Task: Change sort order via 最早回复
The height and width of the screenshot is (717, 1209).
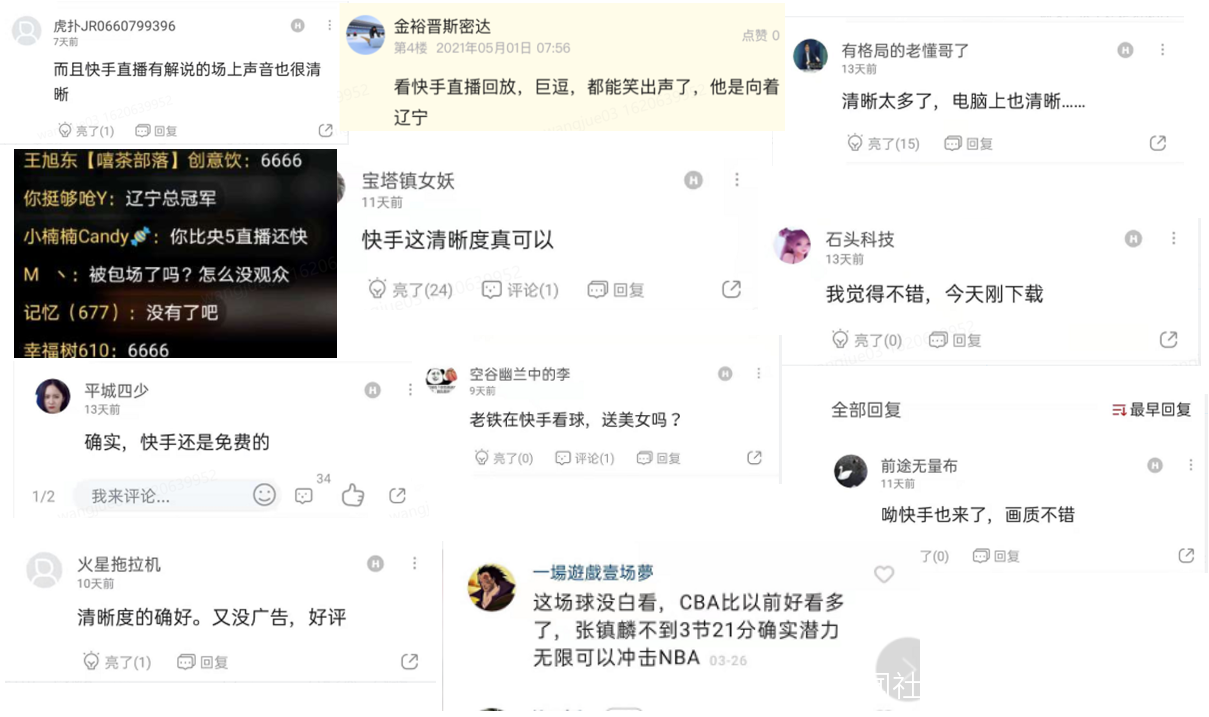Action: point(1152,410)
